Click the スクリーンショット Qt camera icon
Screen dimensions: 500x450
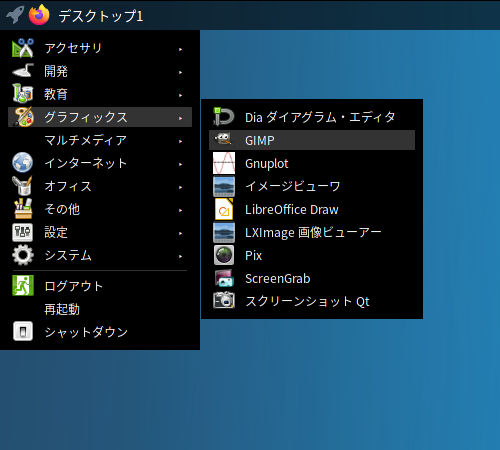224,300
